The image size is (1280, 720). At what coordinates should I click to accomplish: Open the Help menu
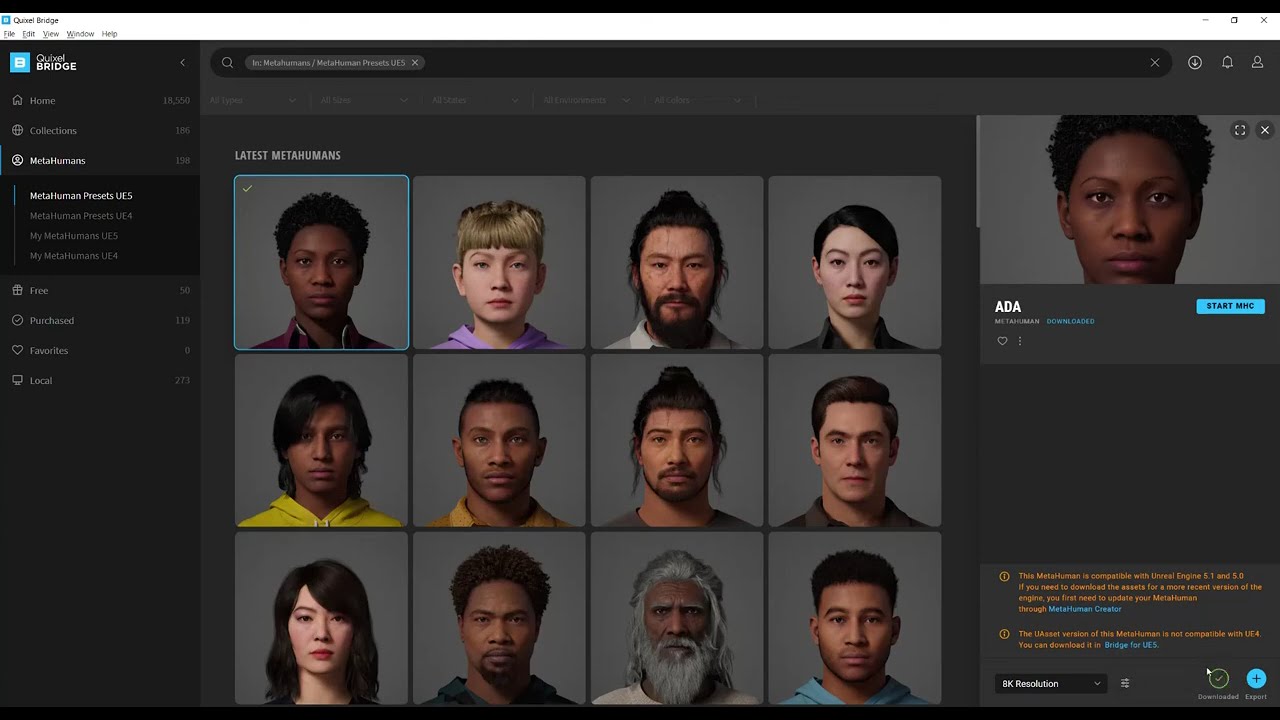click(x=109, y=34)
